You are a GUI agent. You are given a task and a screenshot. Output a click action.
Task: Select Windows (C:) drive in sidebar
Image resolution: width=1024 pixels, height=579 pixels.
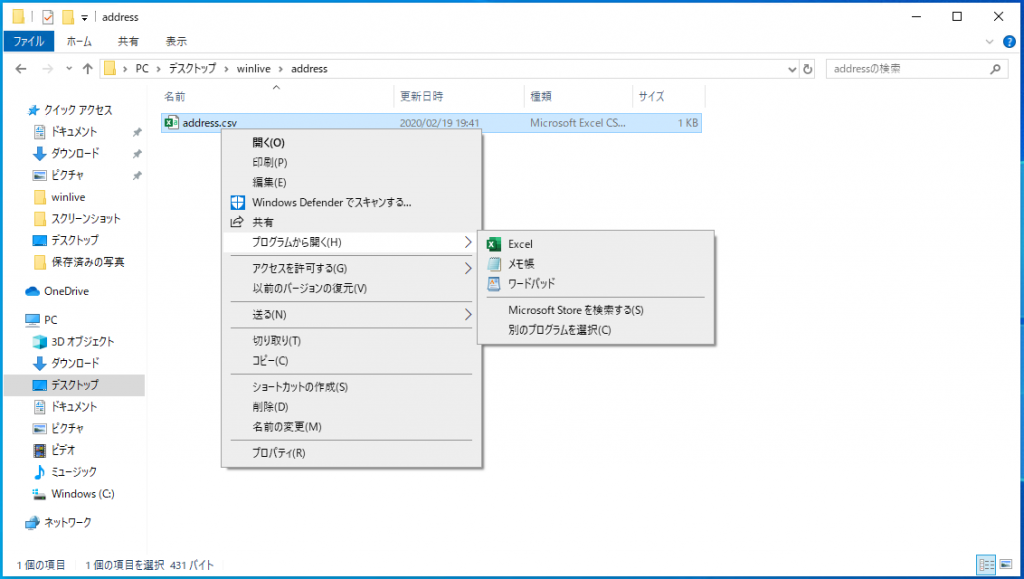coord(83,494)
